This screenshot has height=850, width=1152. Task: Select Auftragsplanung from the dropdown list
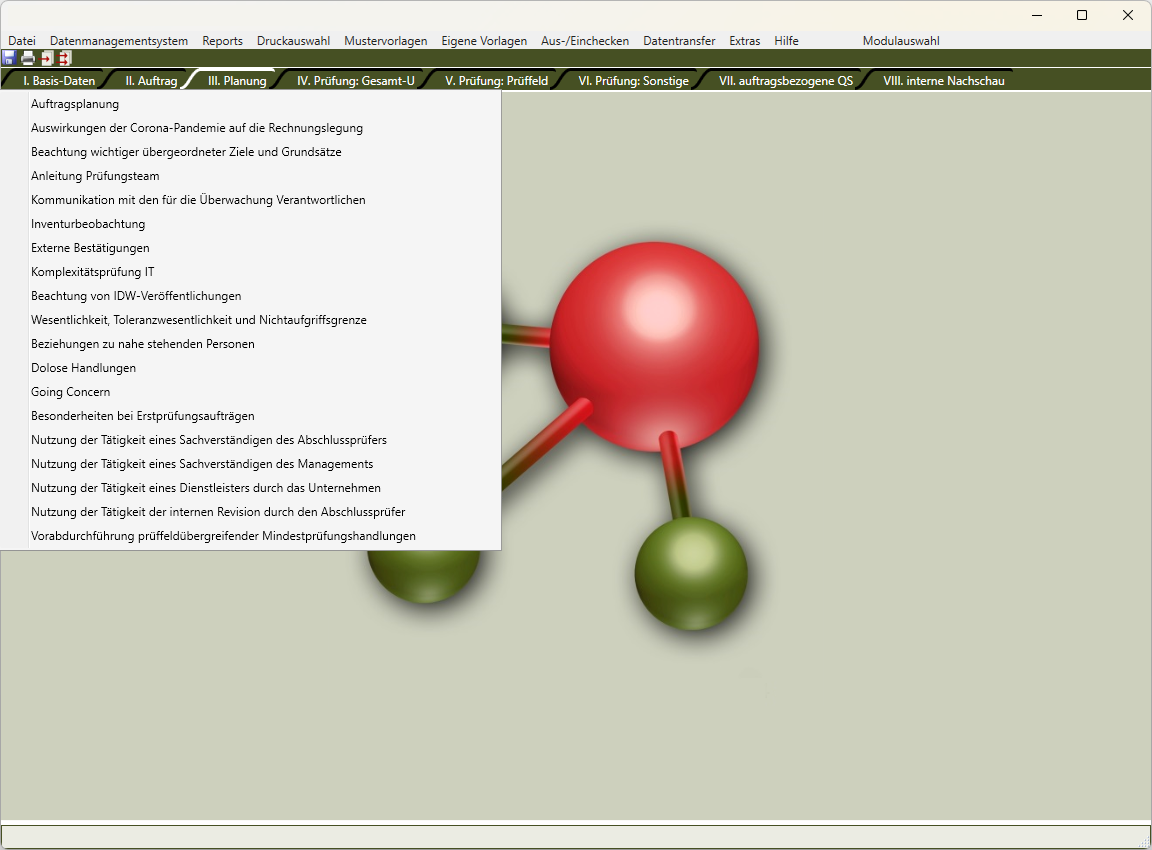pos(75,104)
